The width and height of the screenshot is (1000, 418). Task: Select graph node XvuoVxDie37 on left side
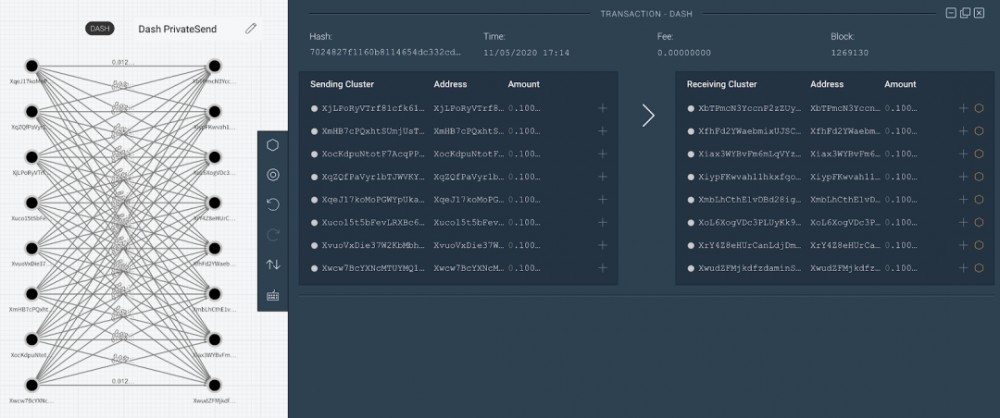pyautogui.click(x=31, y=248)
